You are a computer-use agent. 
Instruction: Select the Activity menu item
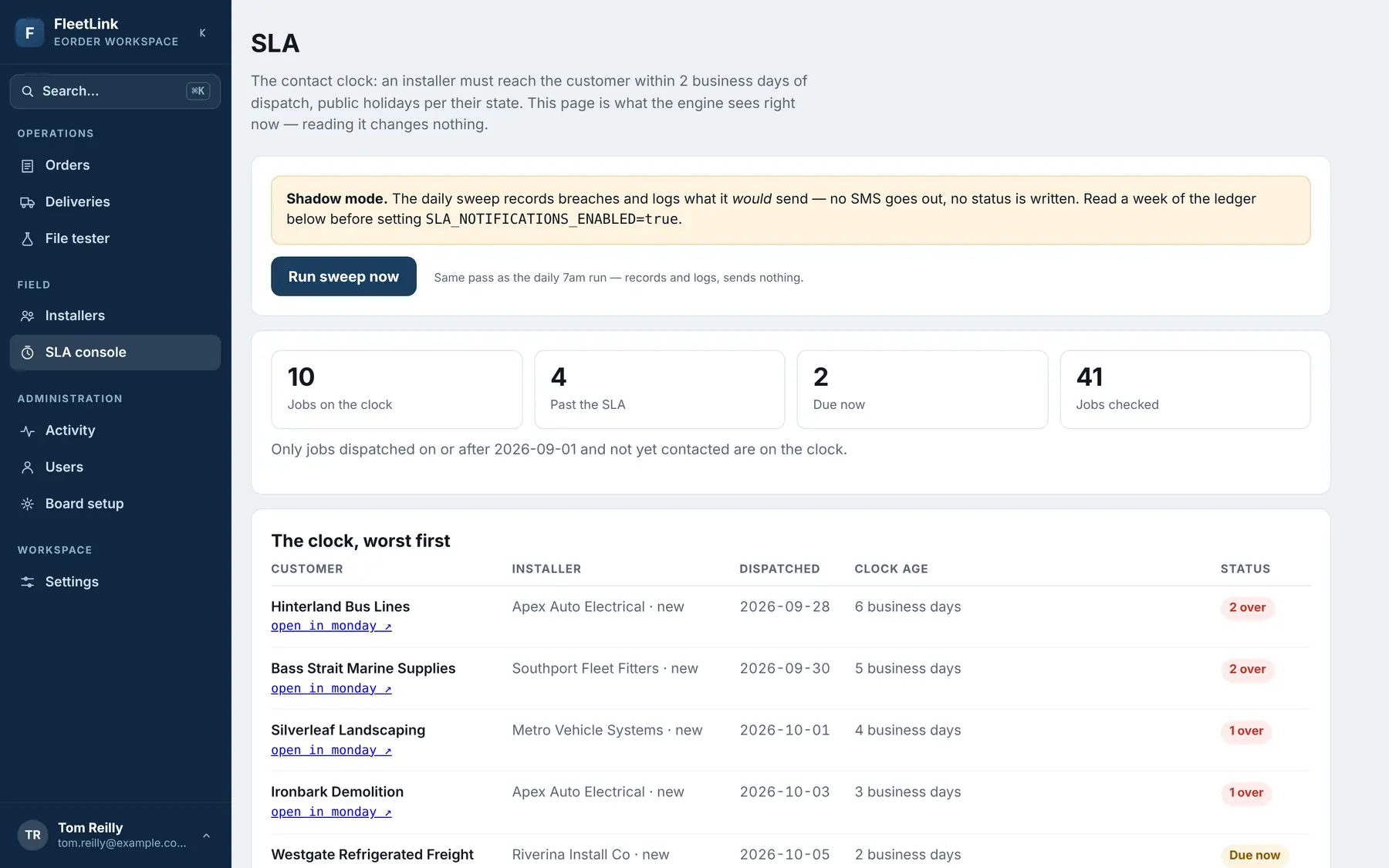click(115, 431)
